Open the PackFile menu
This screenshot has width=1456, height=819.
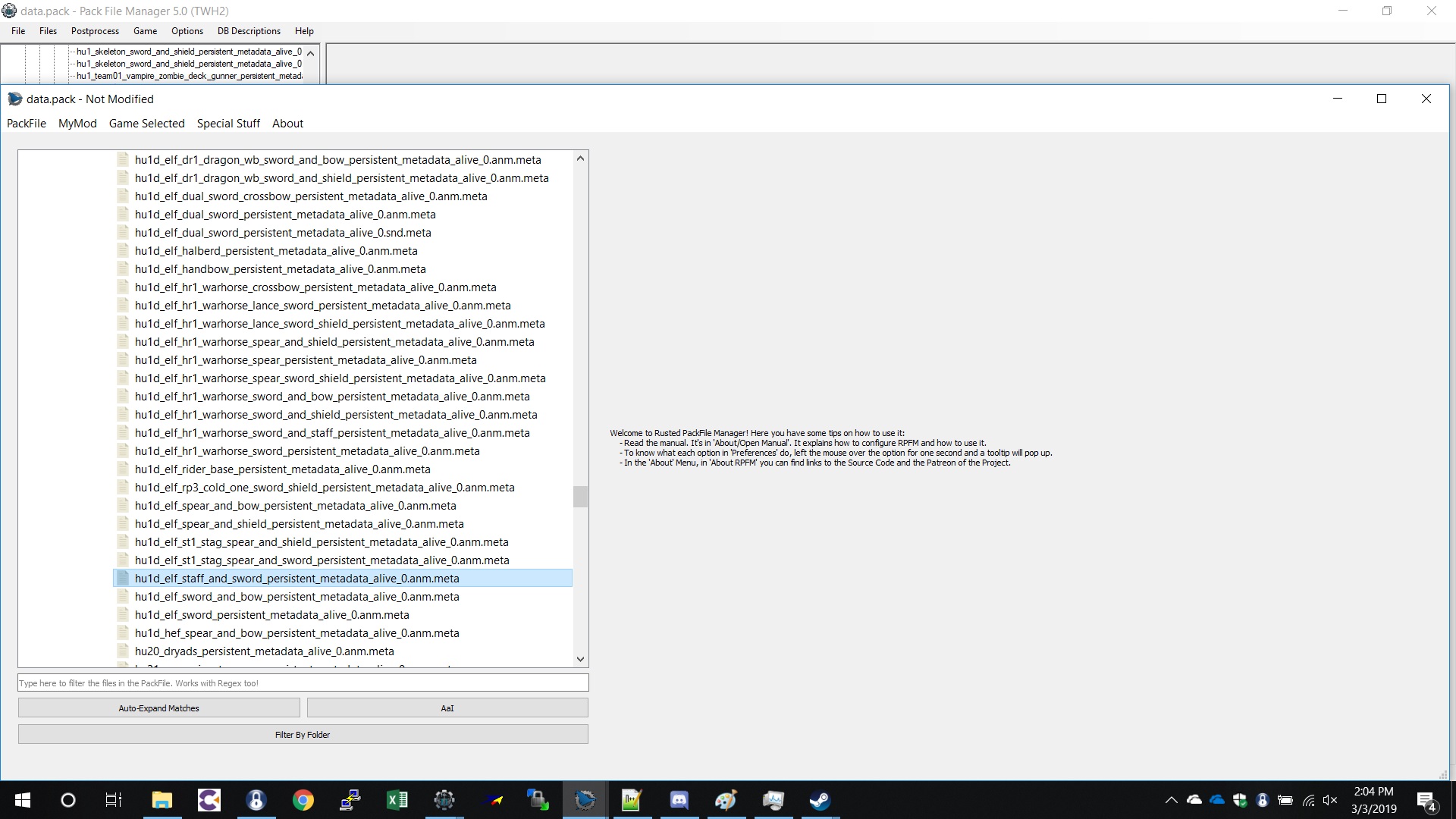(27, 124)
